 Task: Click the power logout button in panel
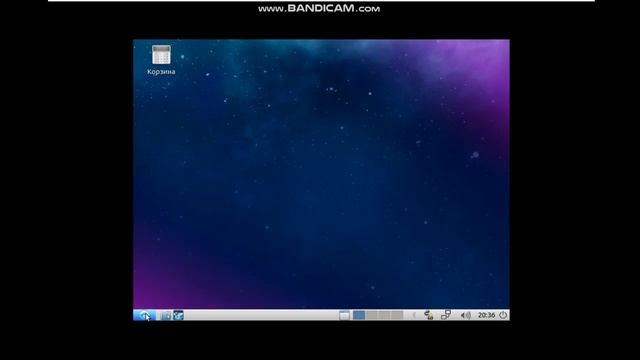pyautogui.click(x=503, y=315)
